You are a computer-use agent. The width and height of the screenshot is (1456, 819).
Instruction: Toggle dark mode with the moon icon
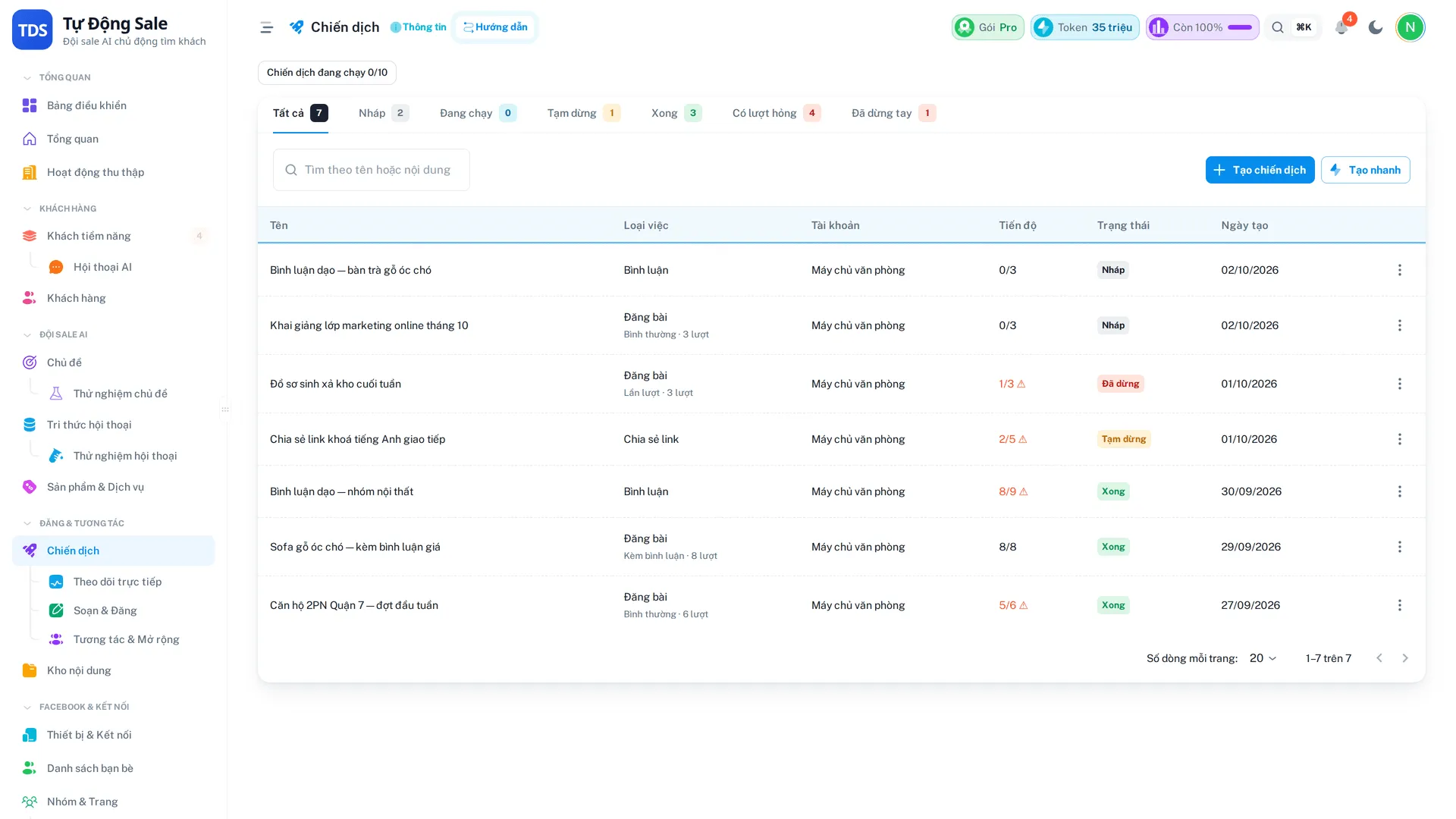[x=1376, y=27]
